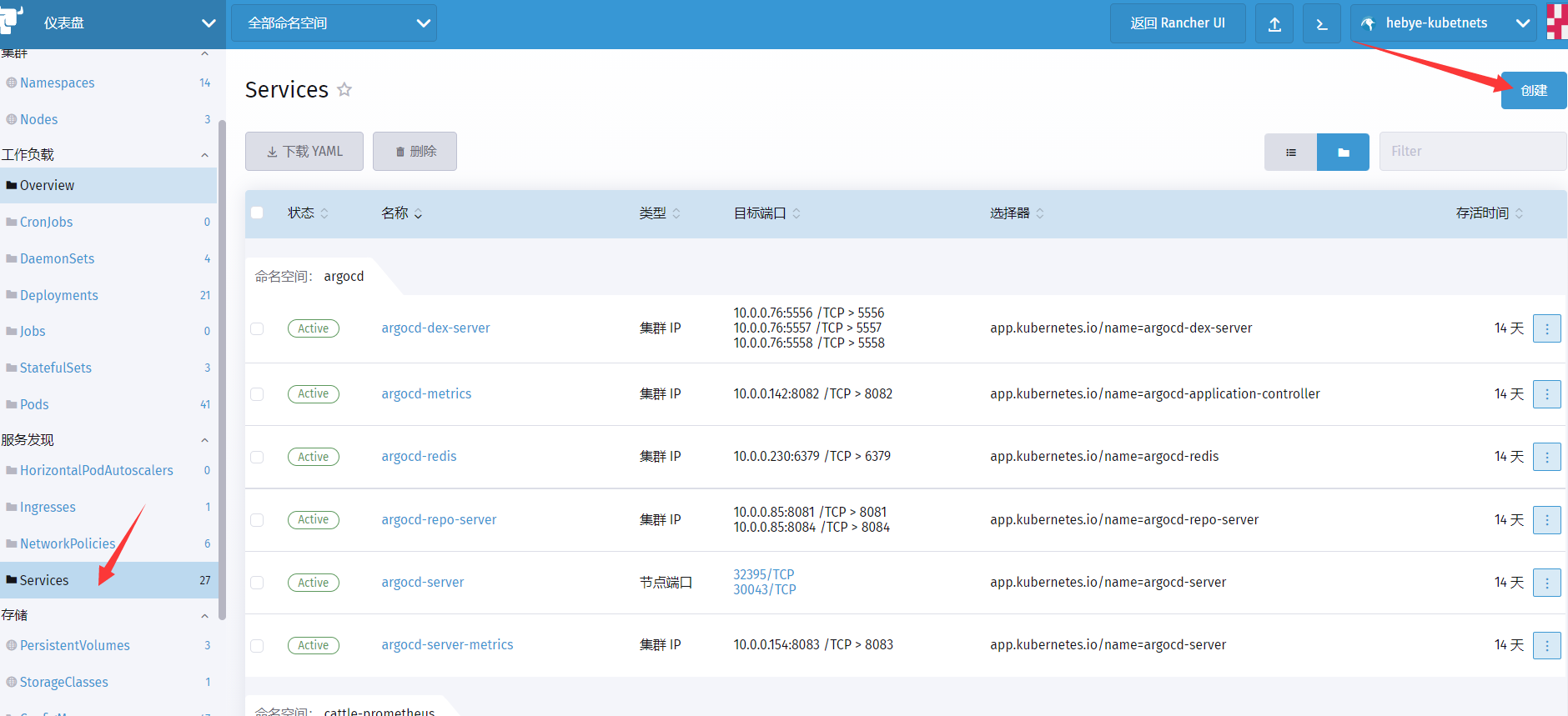1568x716 pixels.
Task: Sort by 目标端口 column arrows
Action: click(x=797, y=213)
